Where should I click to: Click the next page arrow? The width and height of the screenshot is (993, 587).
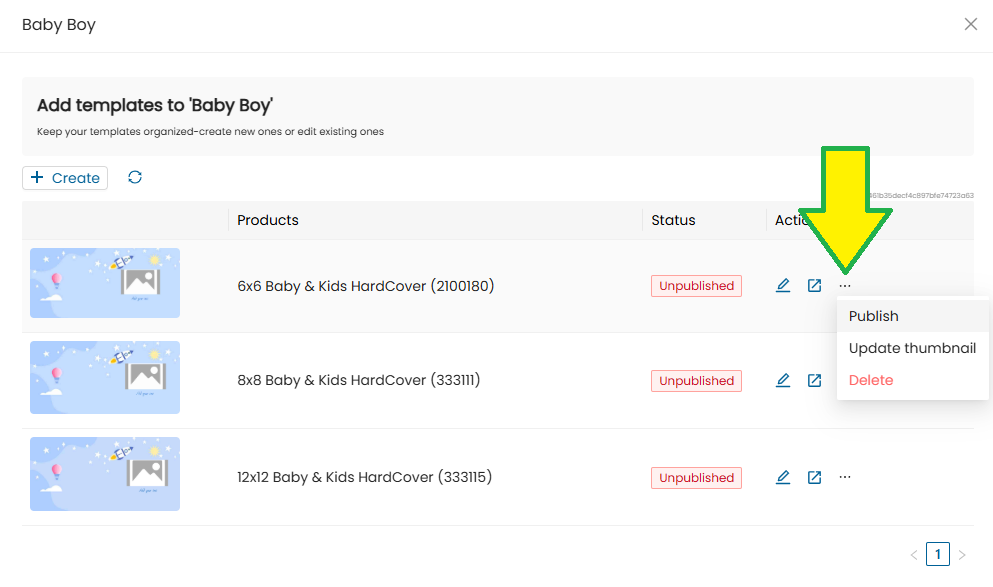tap(962, 554)
